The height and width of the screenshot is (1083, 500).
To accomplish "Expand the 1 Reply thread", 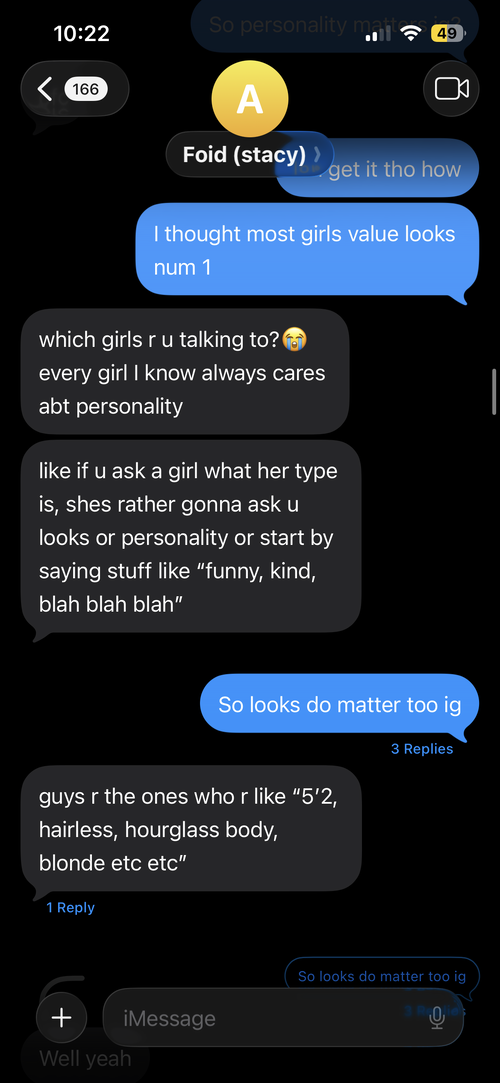I will point(70,908).
